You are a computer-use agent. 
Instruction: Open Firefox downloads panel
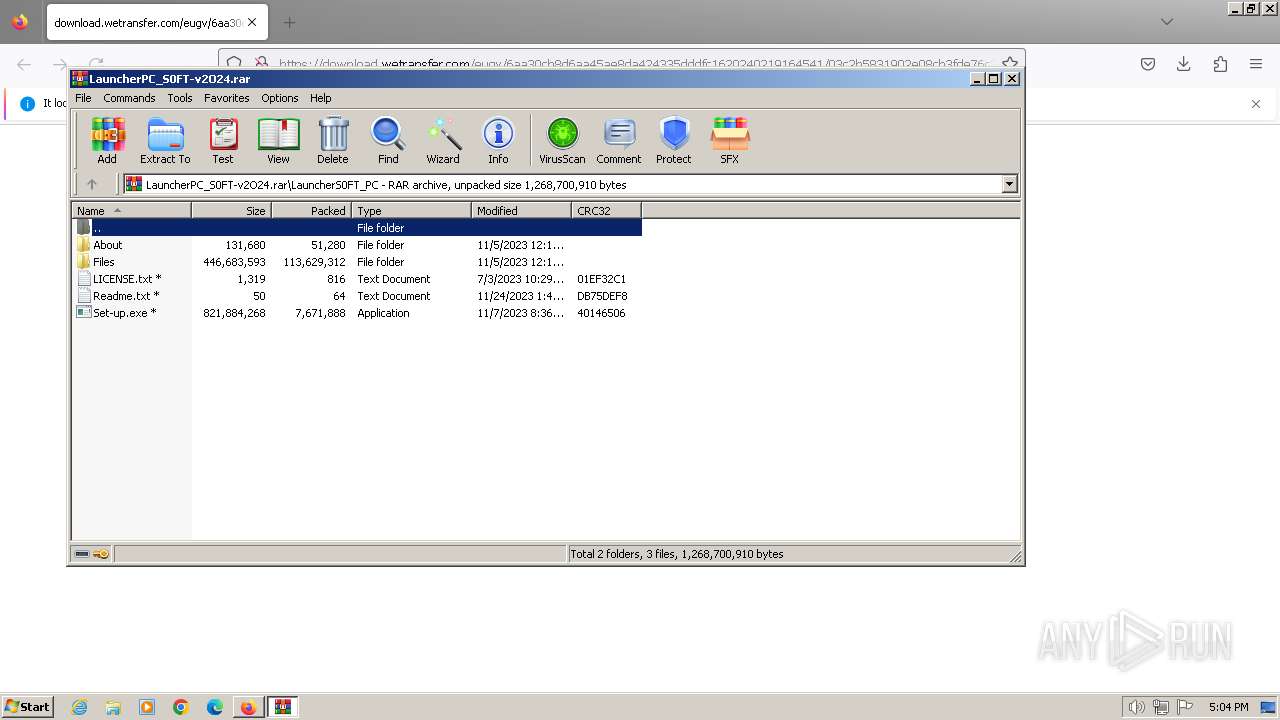pyautogui.click(x=1184, y=64)
